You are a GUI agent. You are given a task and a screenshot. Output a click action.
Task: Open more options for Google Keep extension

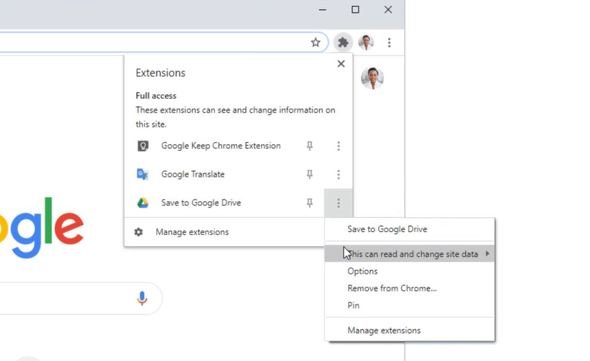tap(338, 146)
